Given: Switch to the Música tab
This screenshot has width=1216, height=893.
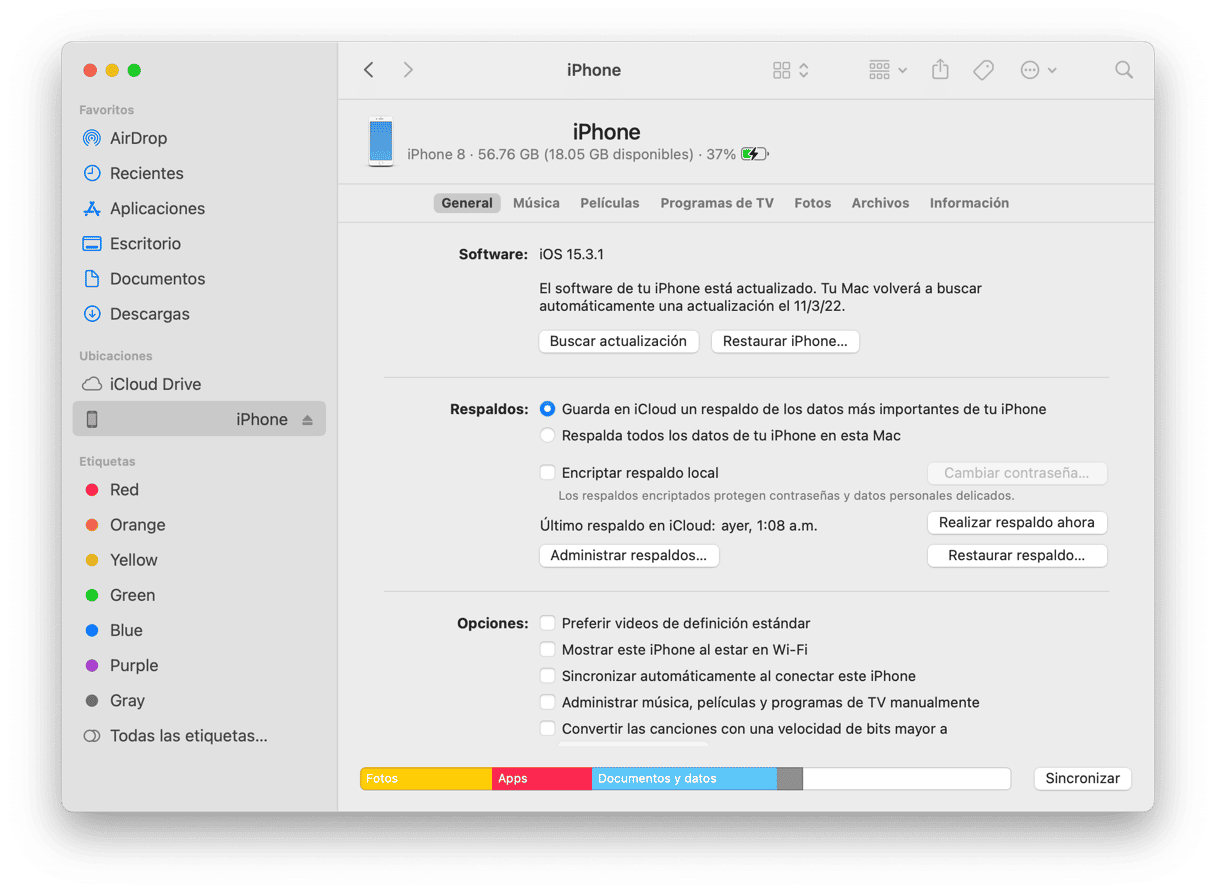Looking at the screenshot, I should 536,203.
